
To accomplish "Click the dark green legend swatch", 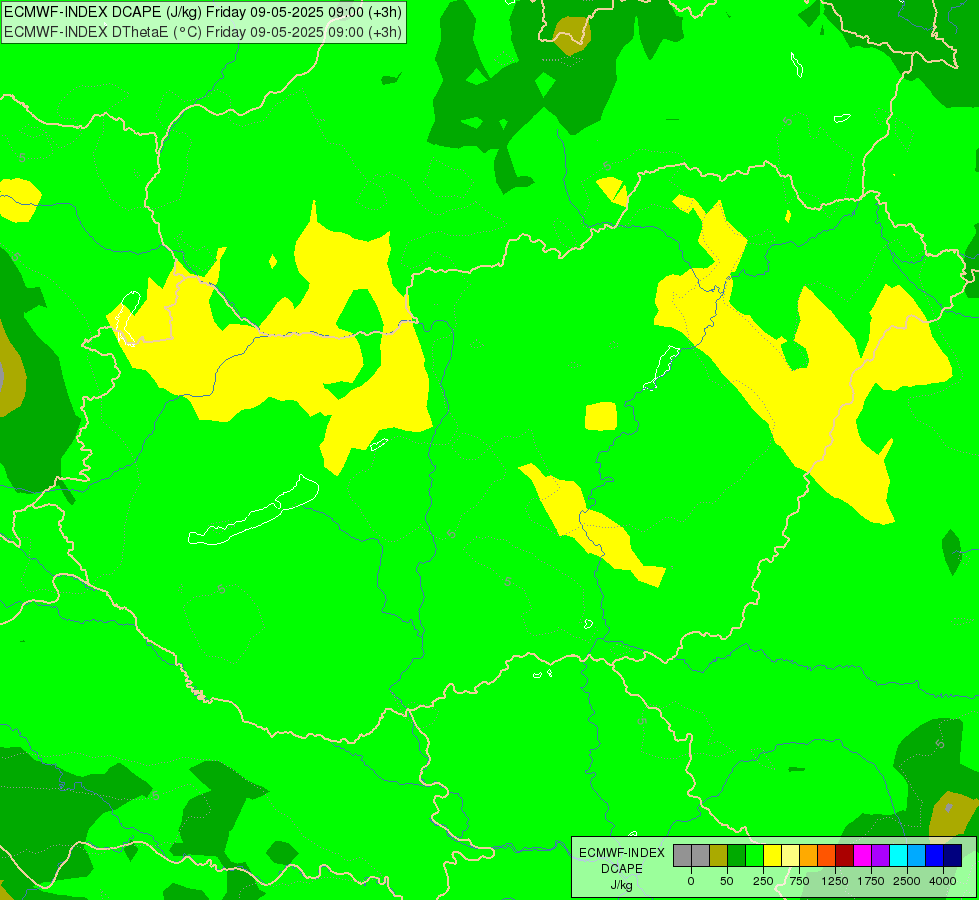I will (x=737, y=856).
